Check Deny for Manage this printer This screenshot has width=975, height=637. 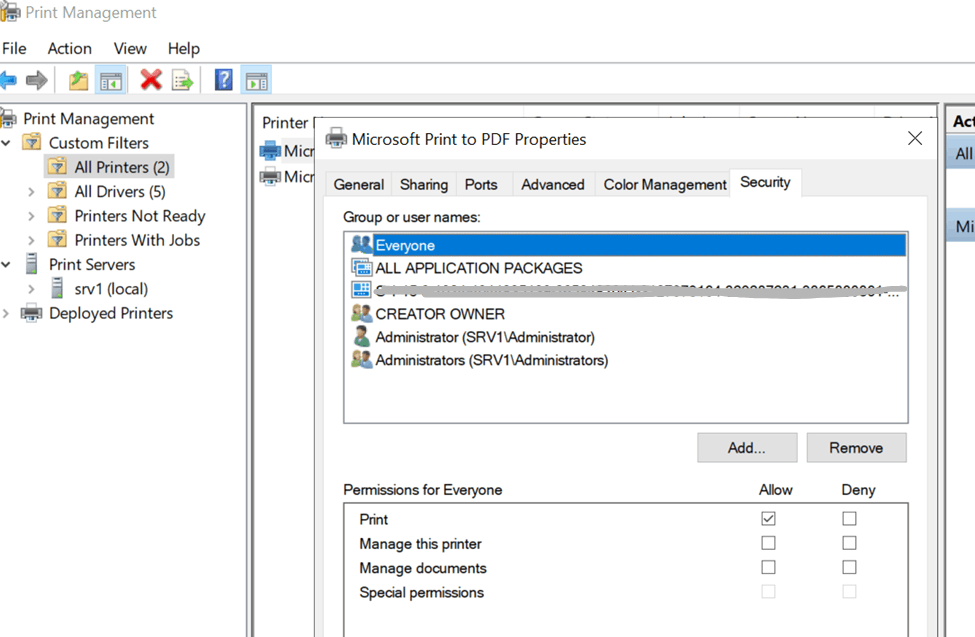[x=849, y=543]
